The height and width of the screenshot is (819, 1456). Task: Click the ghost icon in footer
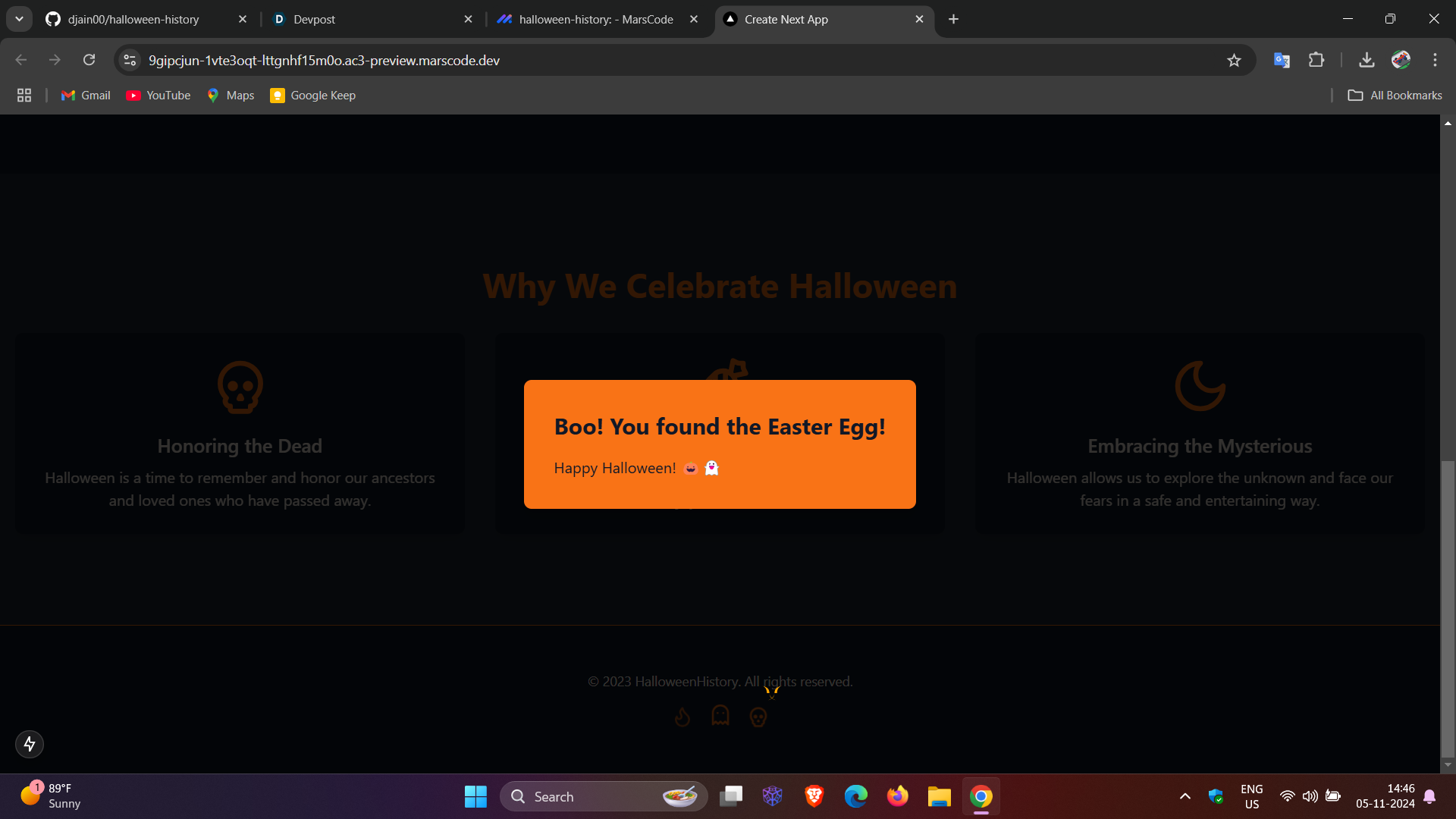click(x=720, y=715)
